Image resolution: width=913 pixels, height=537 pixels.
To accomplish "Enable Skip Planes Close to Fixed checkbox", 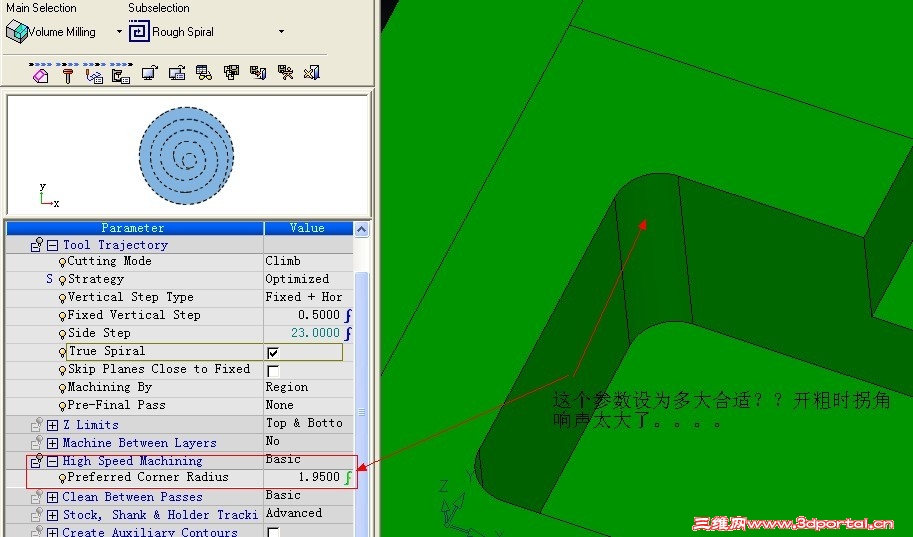I will [x=273, y=371].
